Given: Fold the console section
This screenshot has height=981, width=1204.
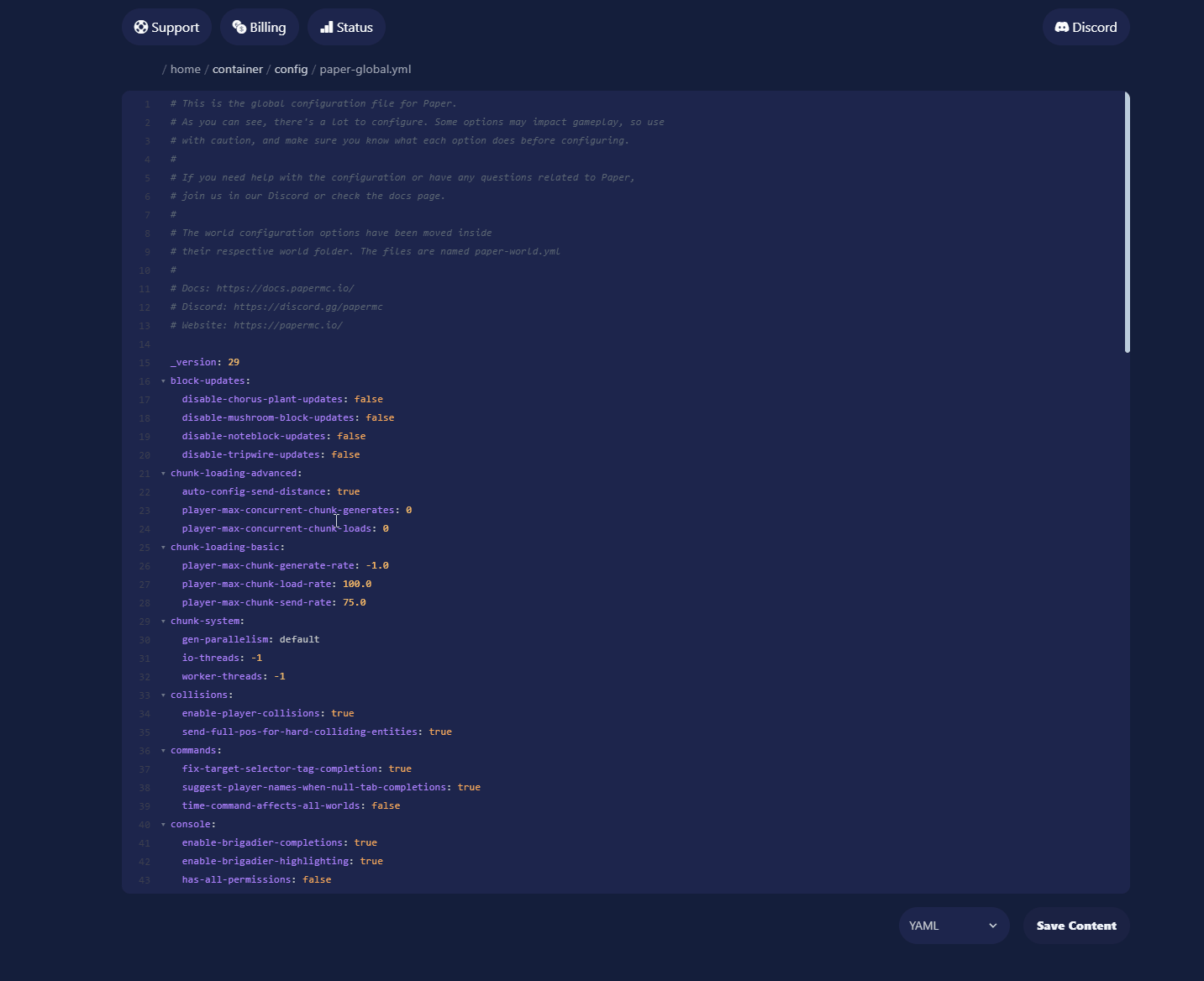Looking at the screenshot, I should click(x=163, y=825).
